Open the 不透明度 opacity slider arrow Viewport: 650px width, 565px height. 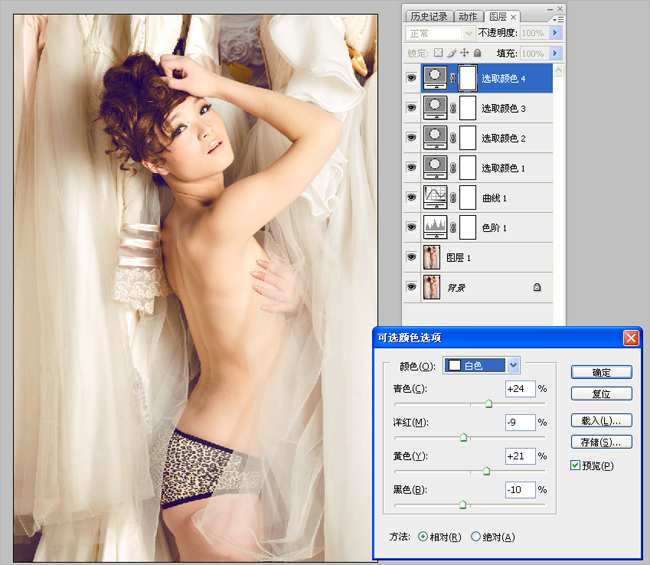555,32
